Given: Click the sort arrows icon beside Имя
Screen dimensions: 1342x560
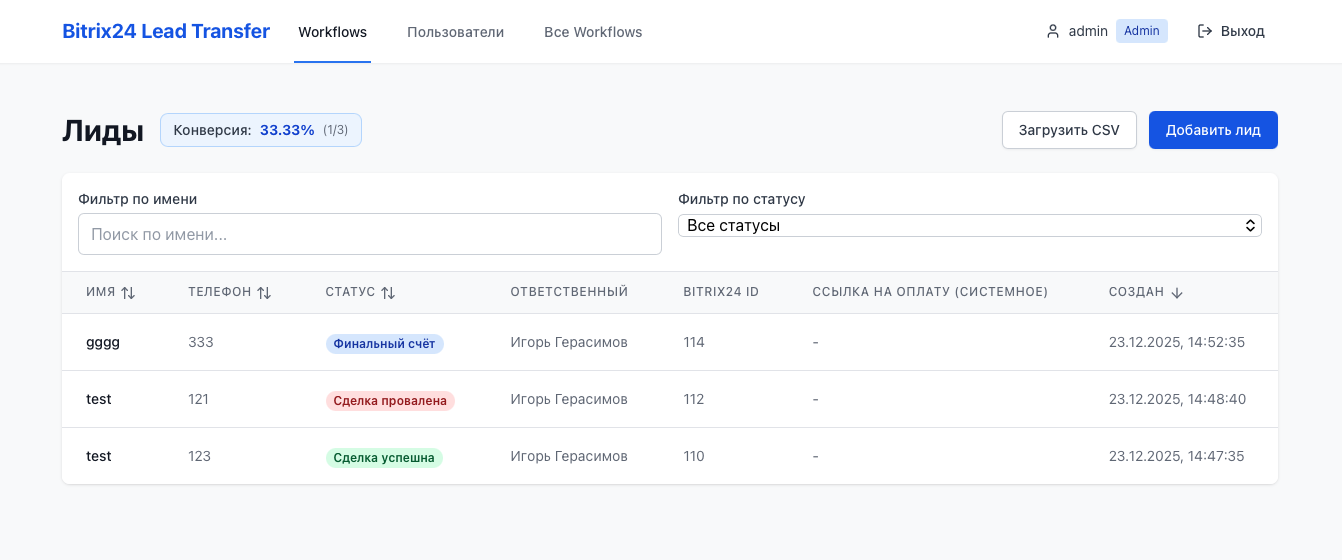Looking at the screenshot, I should pyautogui.click(x=128, y=293).
